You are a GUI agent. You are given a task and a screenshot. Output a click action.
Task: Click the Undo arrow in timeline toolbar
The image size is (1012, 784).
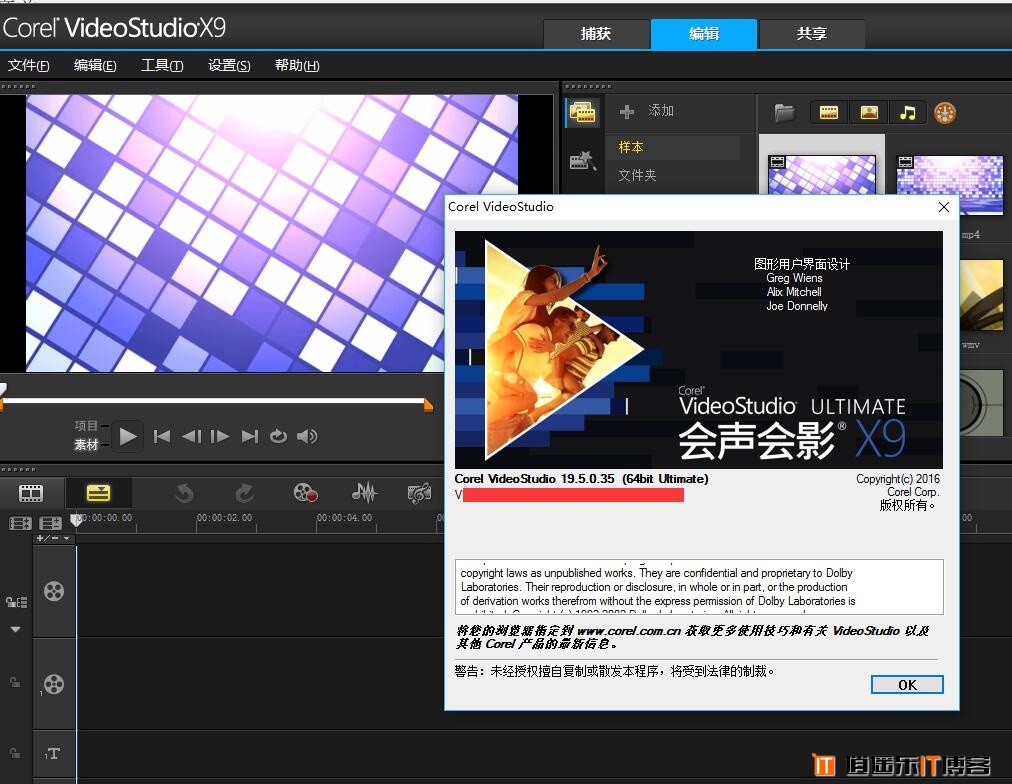pos(184,494)
